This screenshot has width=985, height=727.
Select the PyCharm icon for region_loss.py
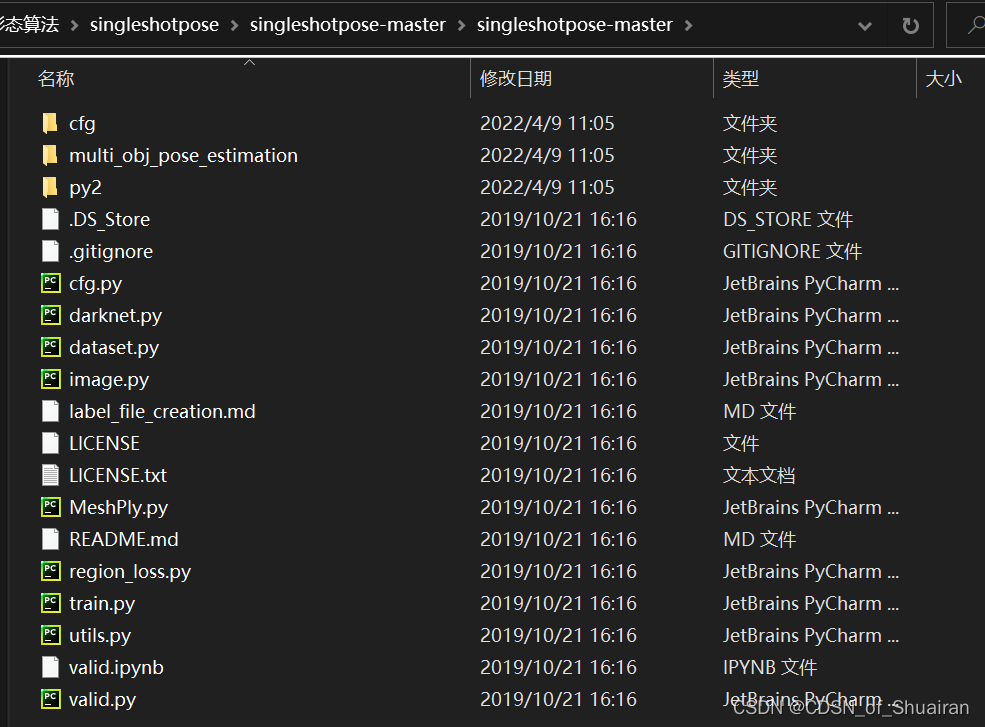[50, 571]
